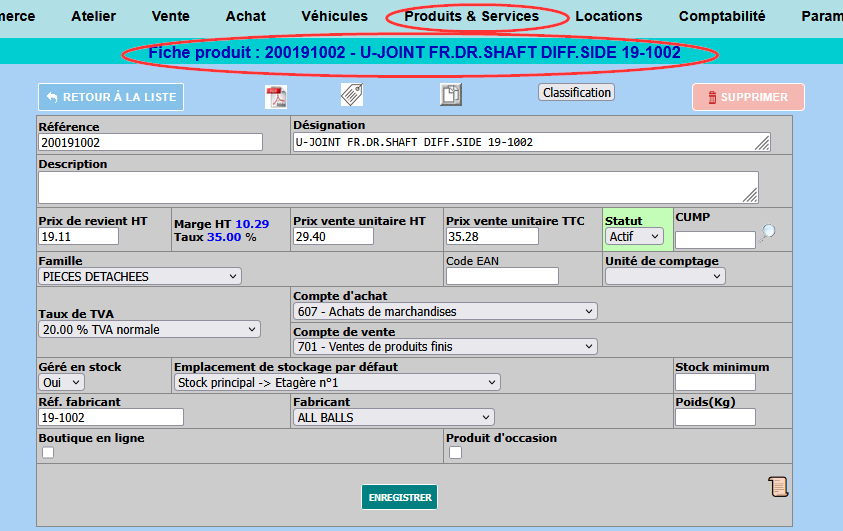Open the history scroll icon
The width and height of the screenshot is (843, 531).
point(778,487)
